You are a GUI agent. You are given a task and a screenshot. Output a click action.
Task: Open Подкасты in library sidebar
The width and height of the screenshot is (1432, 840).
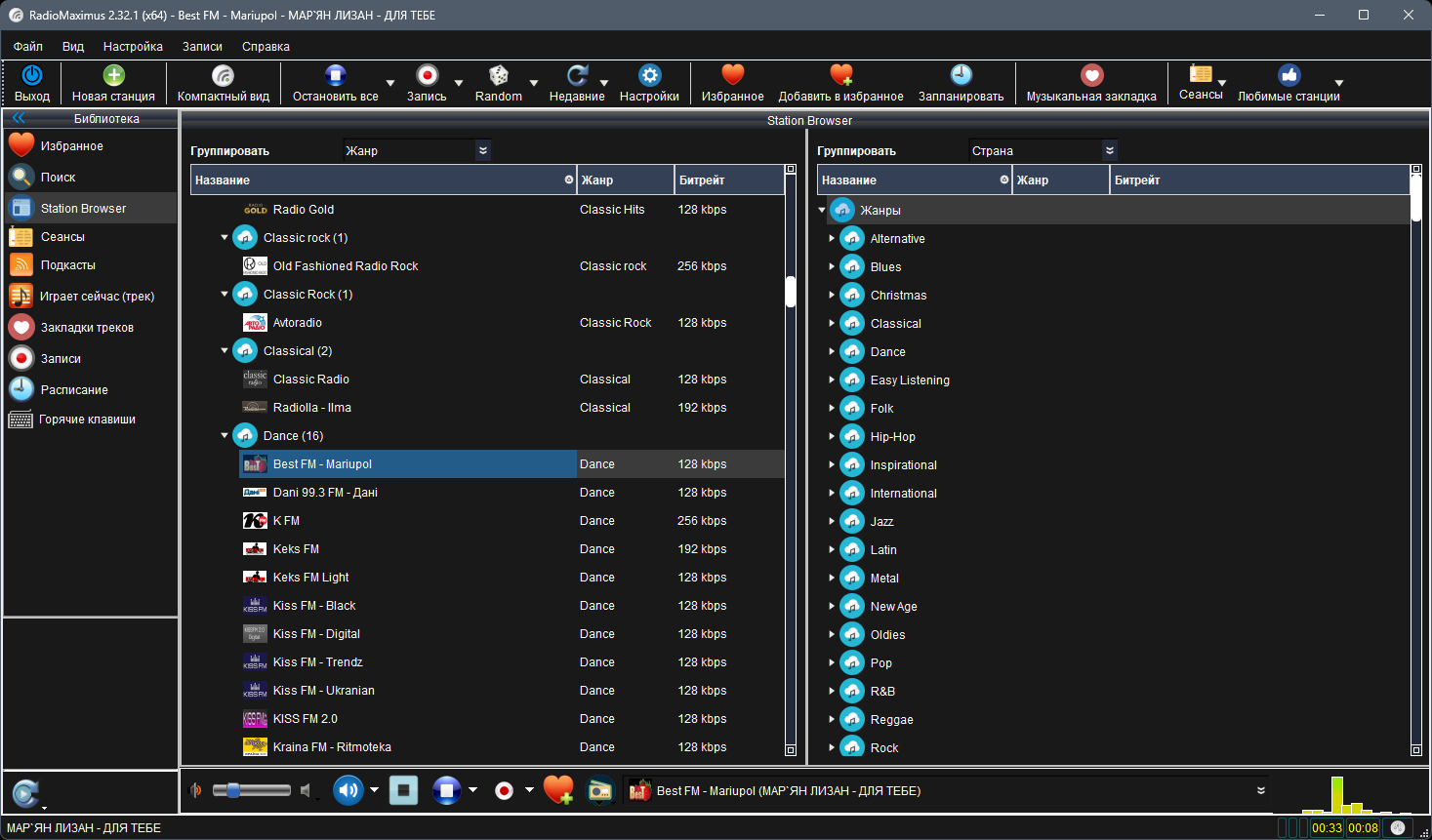click(91, 264)
